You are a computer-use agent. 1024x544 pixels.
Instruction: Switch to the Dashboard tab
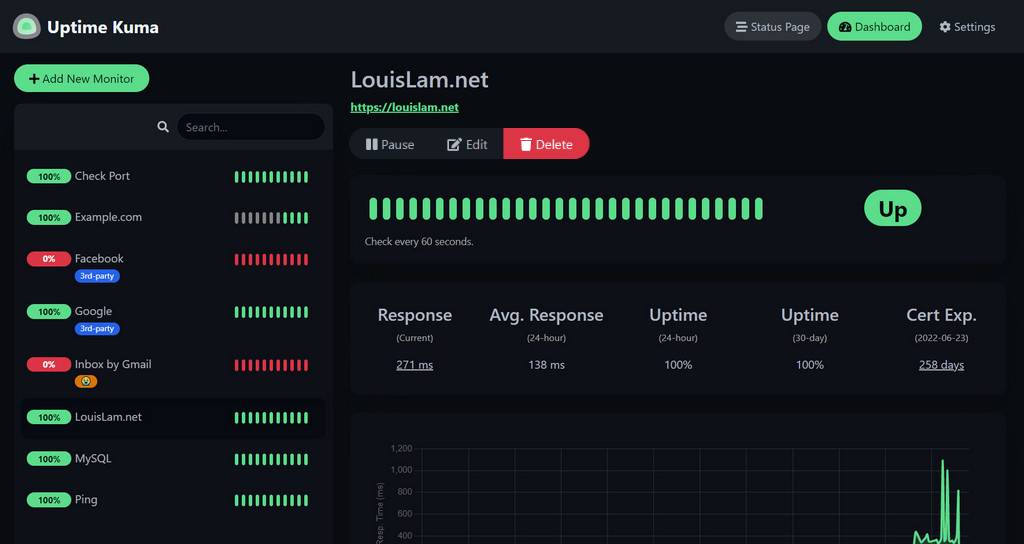(x=874, y=27)
